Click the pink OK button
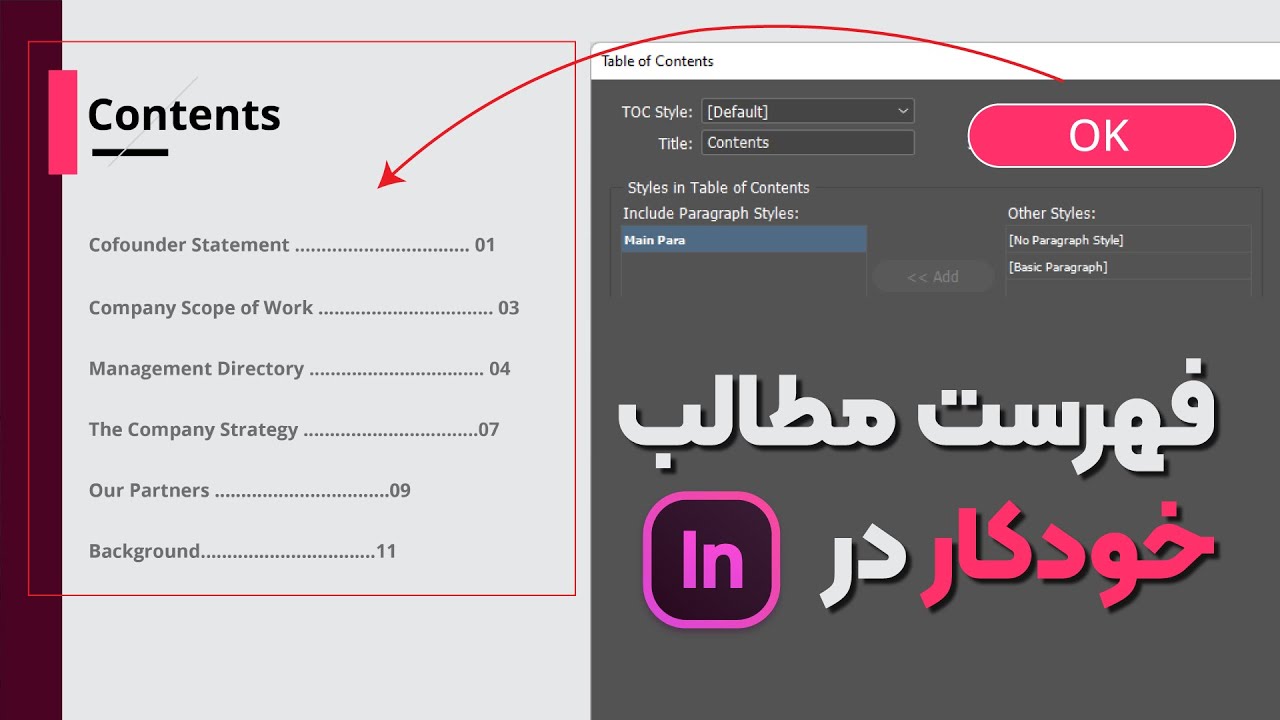 click(x=1101, y=136)
